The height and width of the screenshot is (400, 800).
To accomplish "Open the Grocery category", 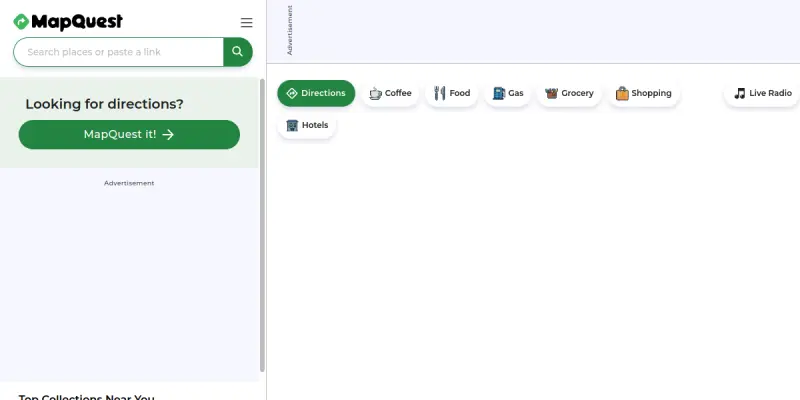I will tap(569, 93).
